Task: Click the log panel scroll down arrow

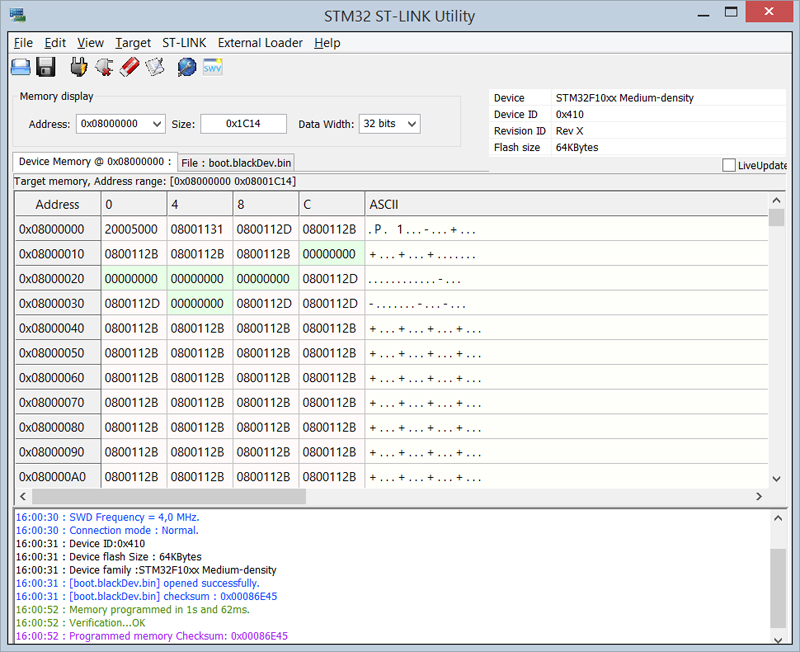Action: [778, 640]
